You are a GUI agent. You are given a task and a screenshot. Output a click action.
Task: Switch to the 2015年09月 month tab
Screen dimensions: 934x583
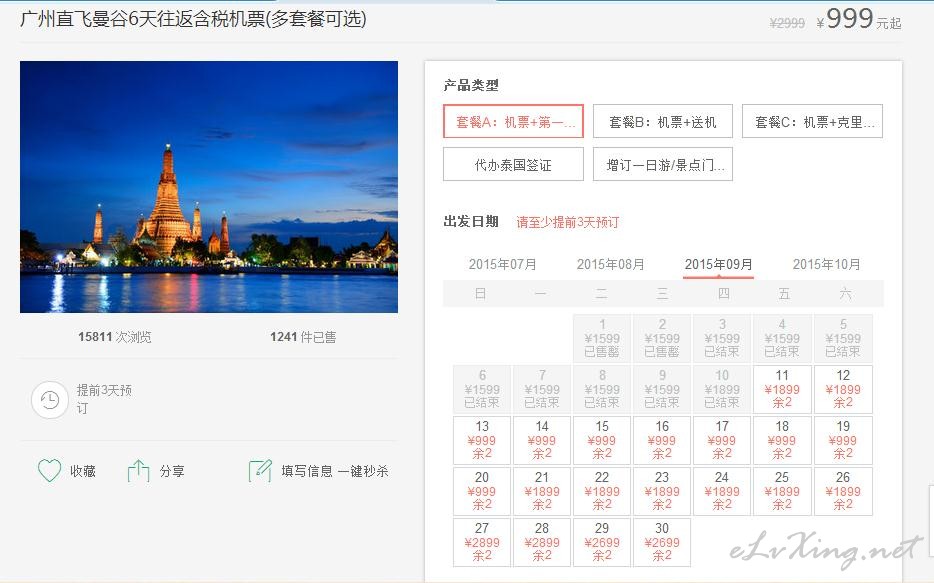718,264
